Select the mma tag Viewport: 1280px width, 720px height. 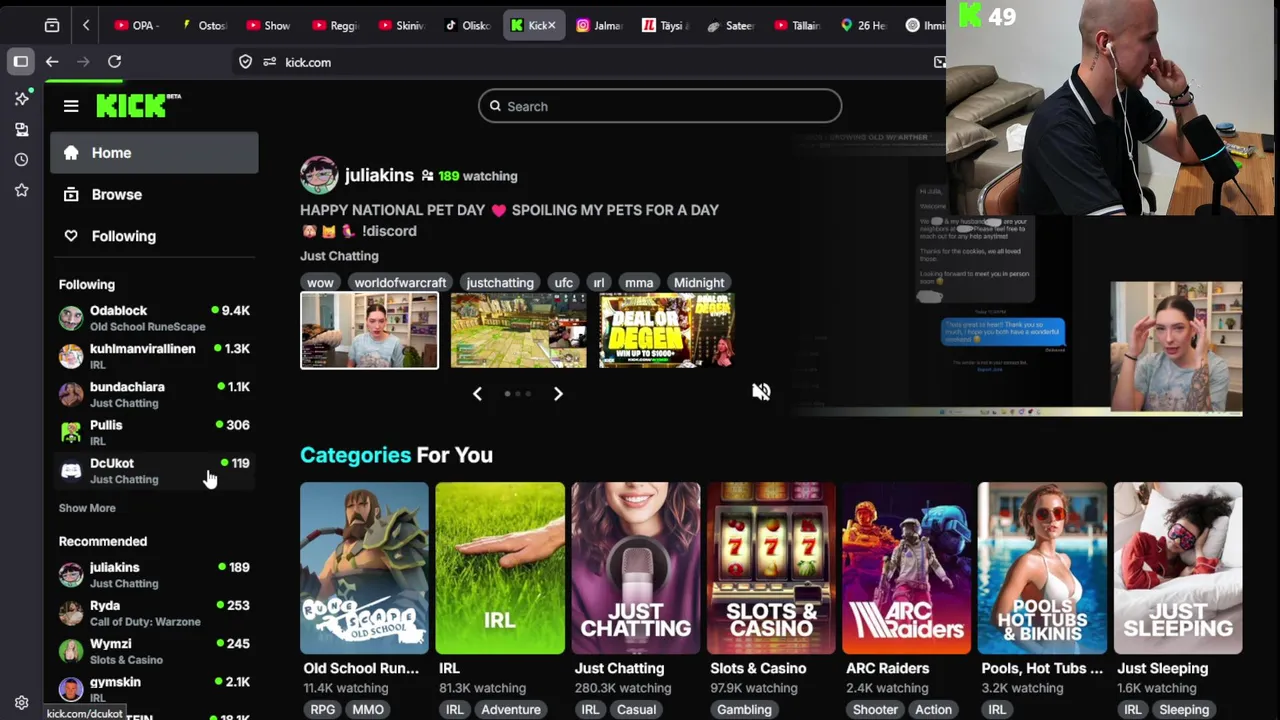point(639,282)
